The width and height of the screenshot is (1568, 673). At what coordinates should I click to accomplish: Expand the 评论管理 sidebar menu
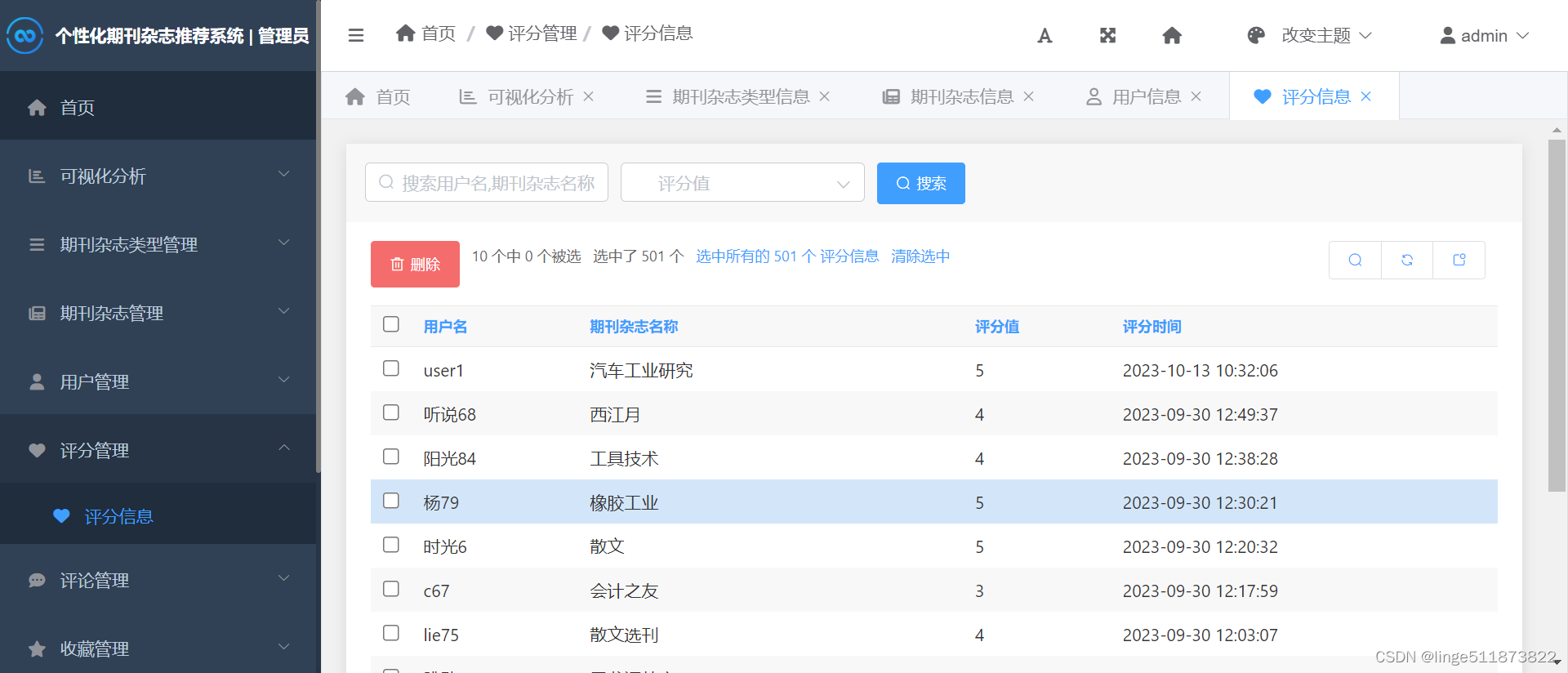point(284,578)
